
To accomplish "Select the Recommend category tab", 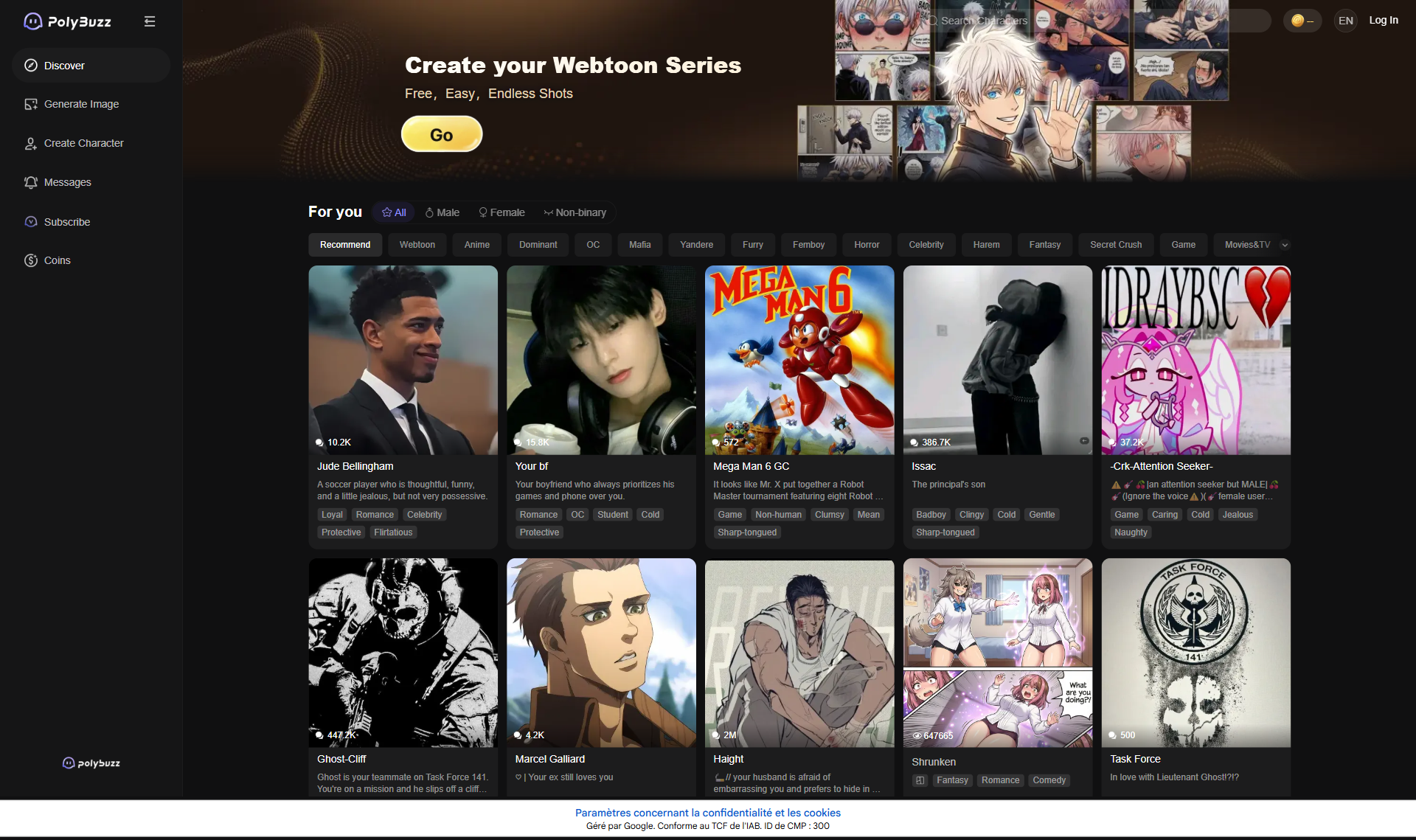I will coord(345,245).
